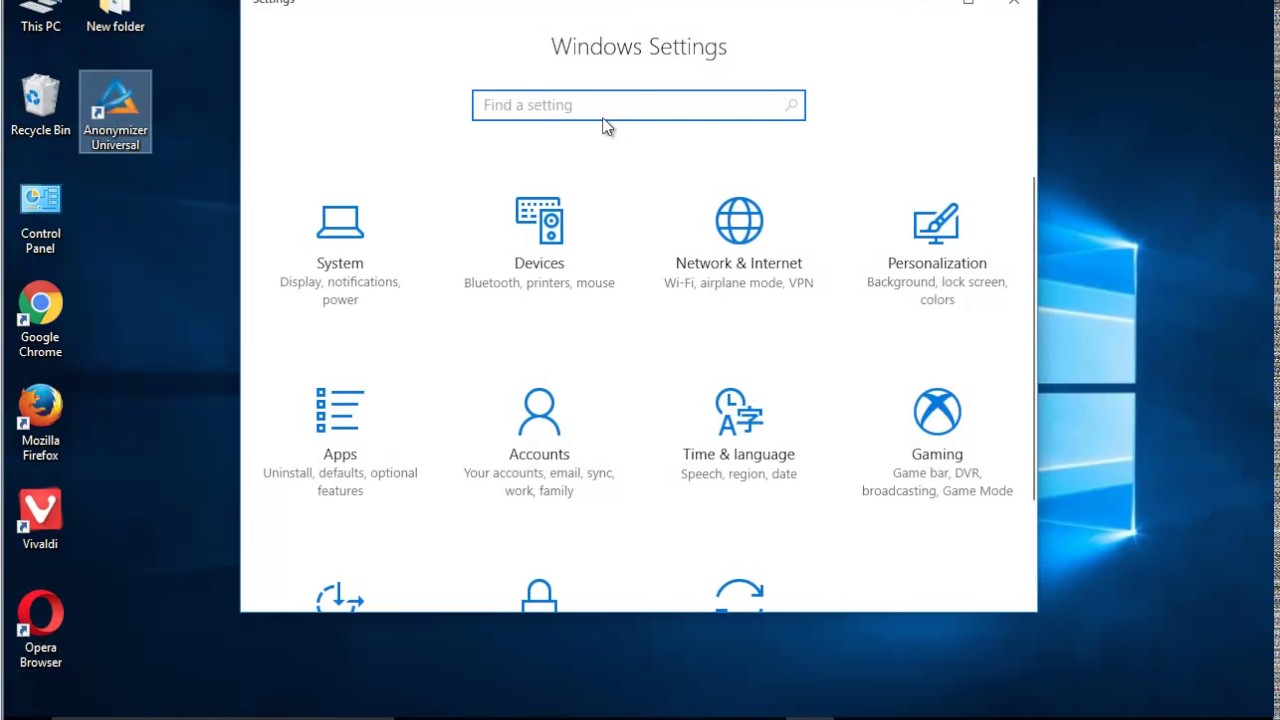
Task: Click the Personalization label
Action: (937, 263)
